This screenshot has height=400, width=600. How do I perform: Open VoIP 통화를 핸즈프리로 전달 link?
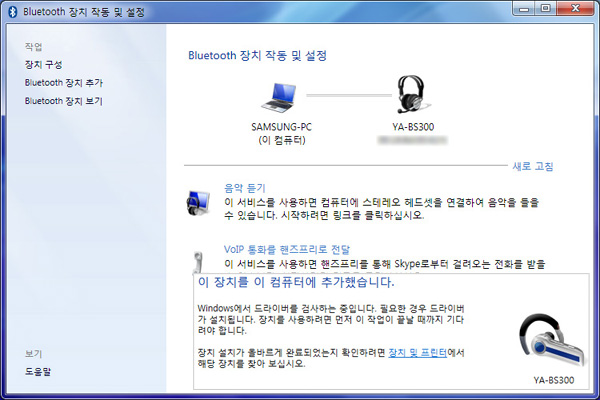point(287,250)
